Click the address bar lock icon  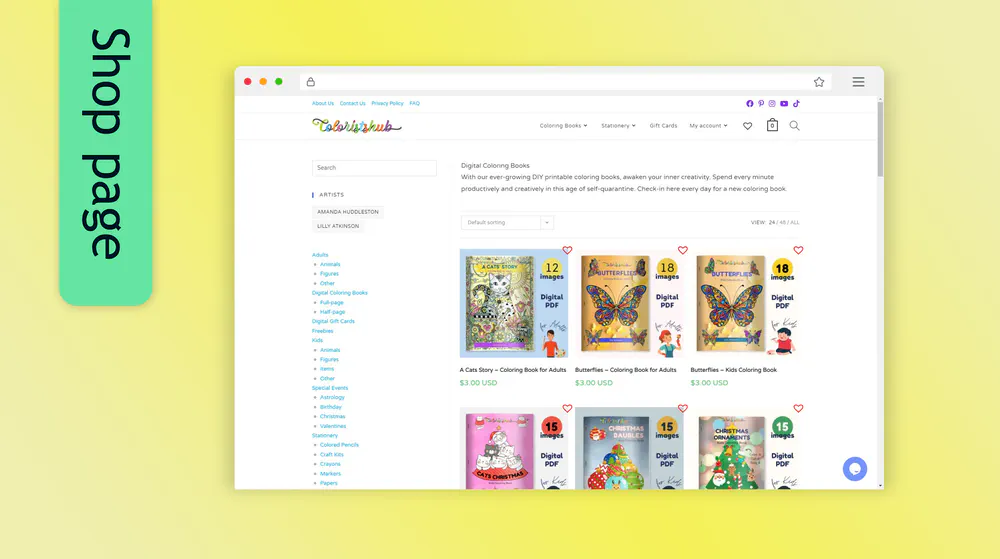click(x=311, y=82)
